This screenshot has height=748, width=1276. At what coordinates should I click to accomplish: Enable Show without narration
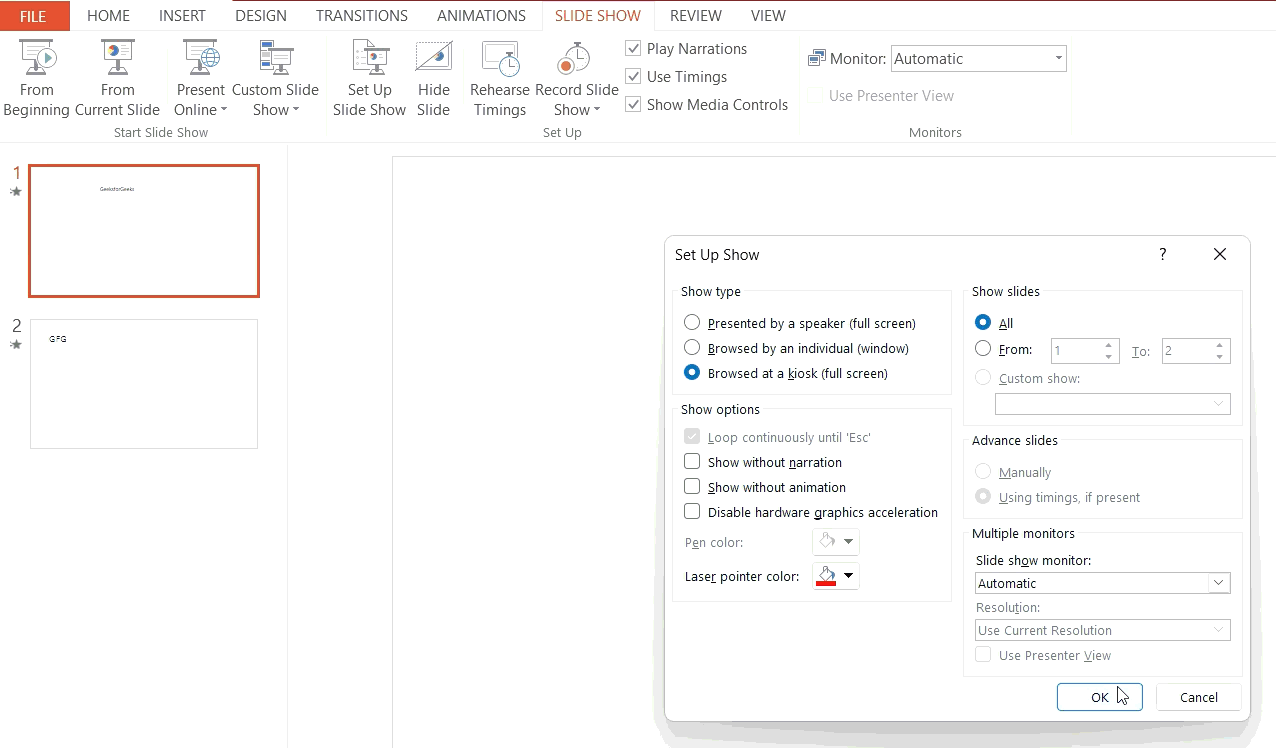pos(692,462)
